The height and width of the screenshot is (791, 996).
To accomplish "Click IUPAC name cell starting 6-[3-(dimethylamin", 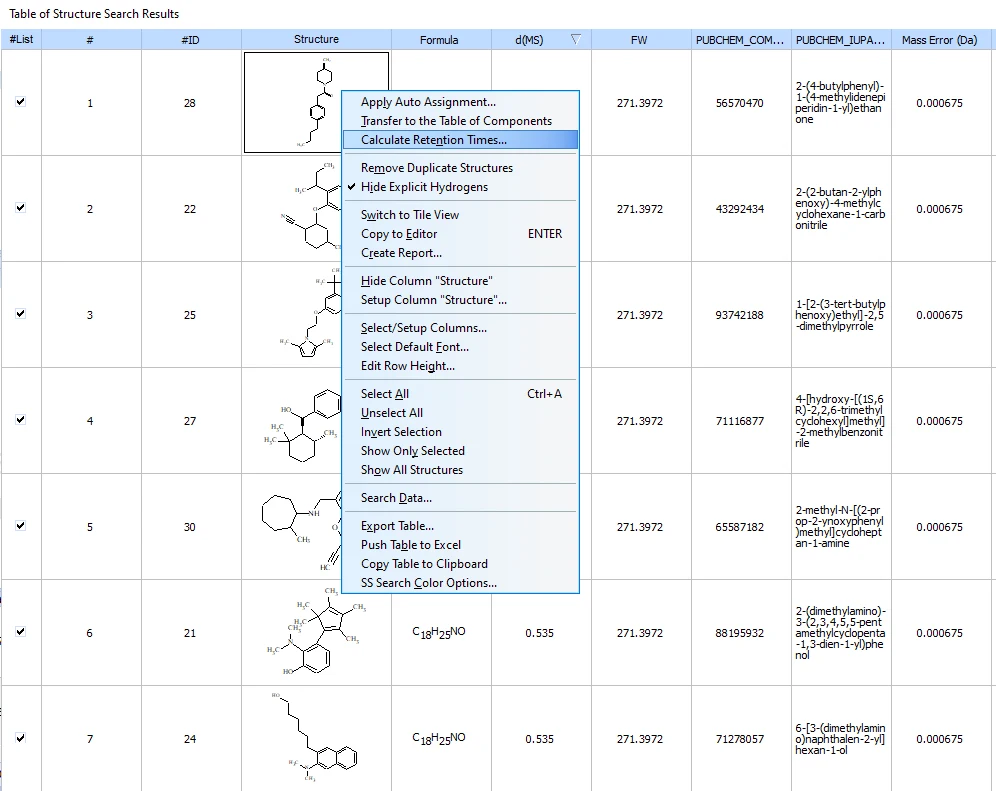I will click(840, 739).
